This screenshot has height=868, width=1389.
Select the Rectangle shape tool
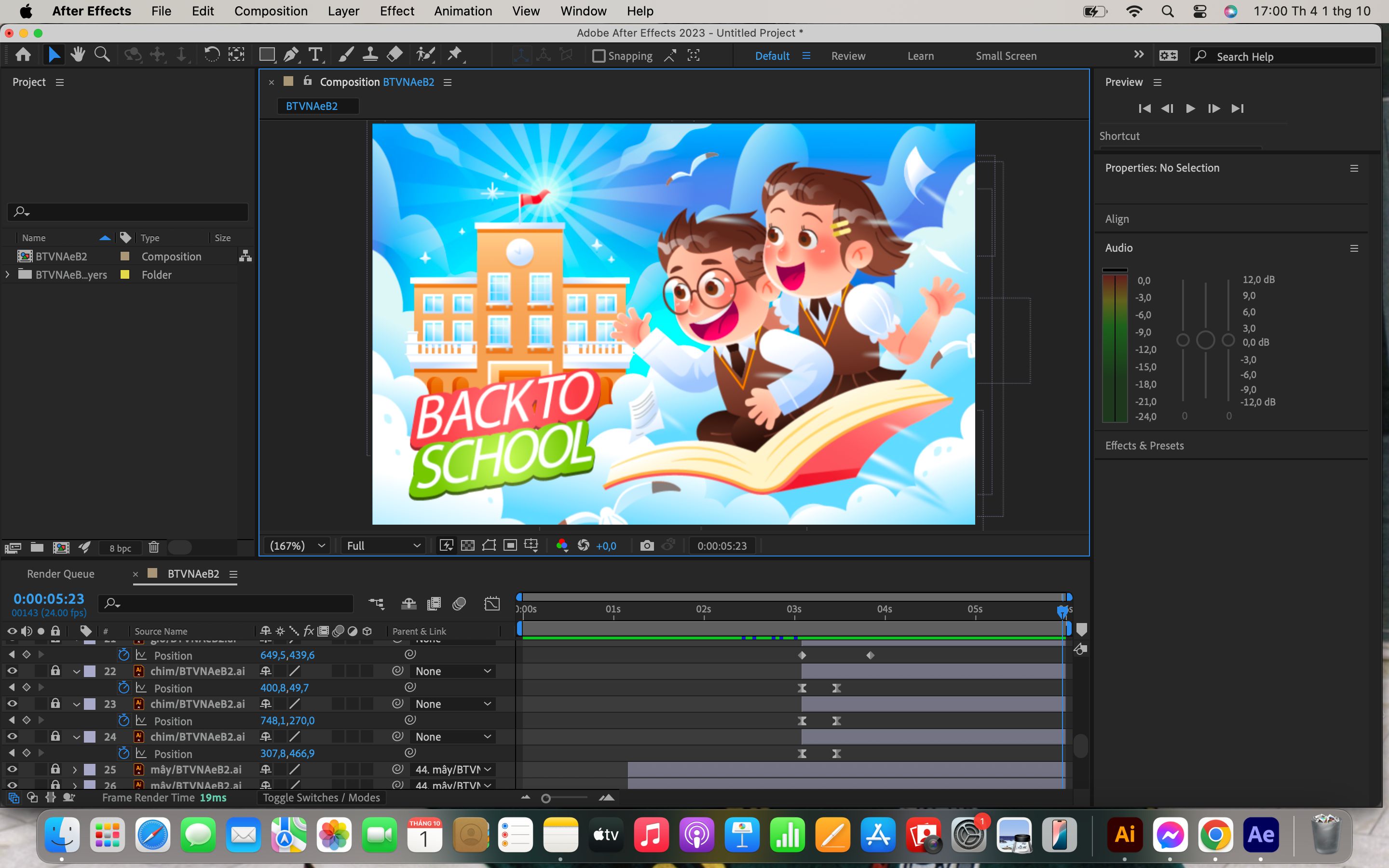point(266,55)
